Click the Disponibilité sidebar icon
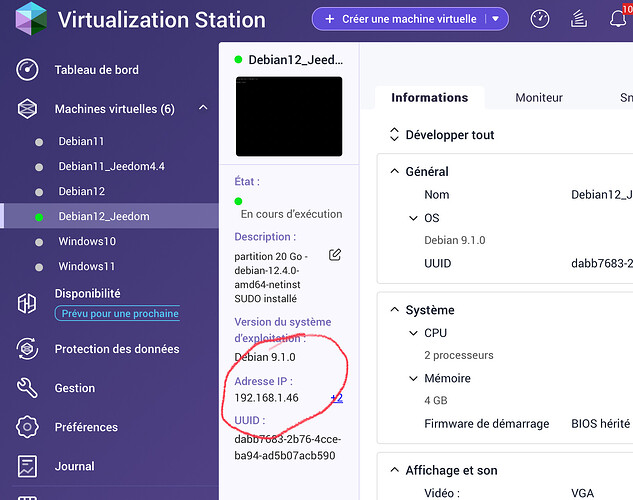This screenshot has height=500, width=633. pyautogui.click(x=28, y=302)
